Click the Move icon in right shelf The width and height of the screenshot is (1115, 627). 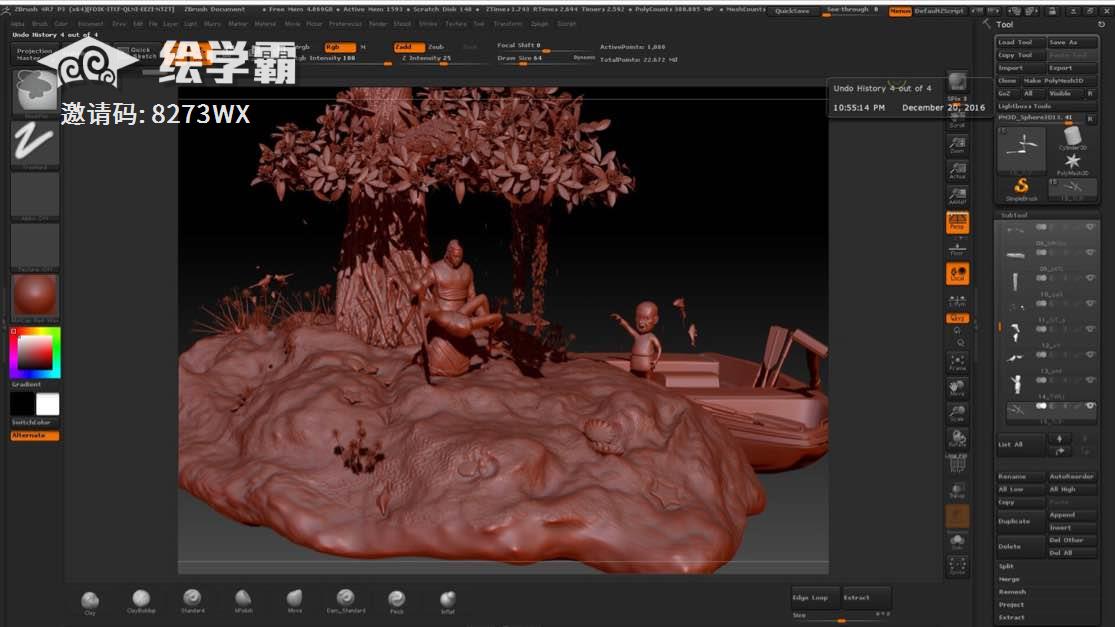tap(957, 388)
